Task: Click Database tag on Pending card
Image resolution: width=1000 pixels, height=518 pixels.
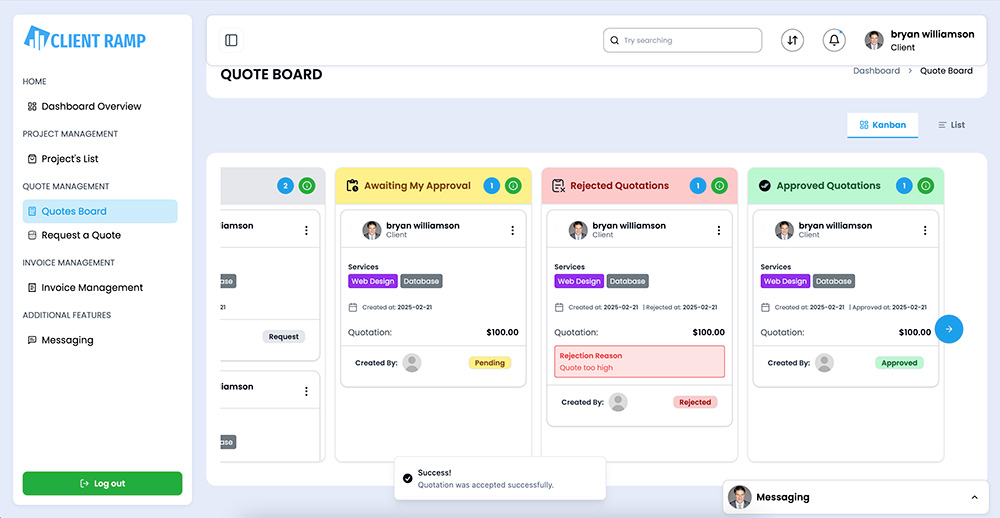Action: 422,281
